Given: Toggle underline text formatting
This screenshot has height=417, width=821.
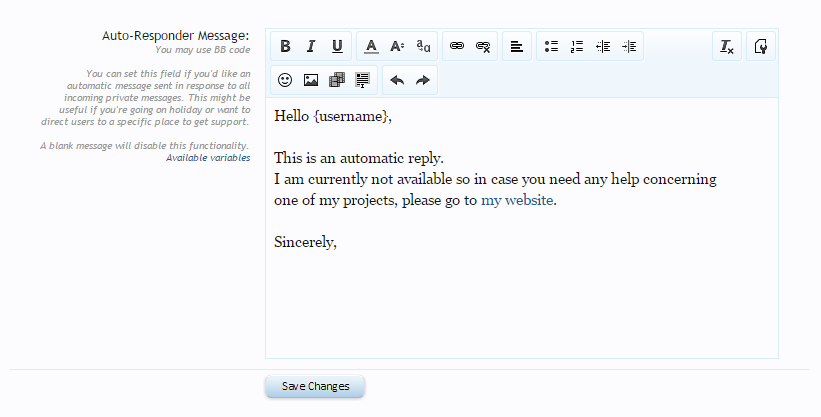Looking at the screenshot, I should (337, 46).
